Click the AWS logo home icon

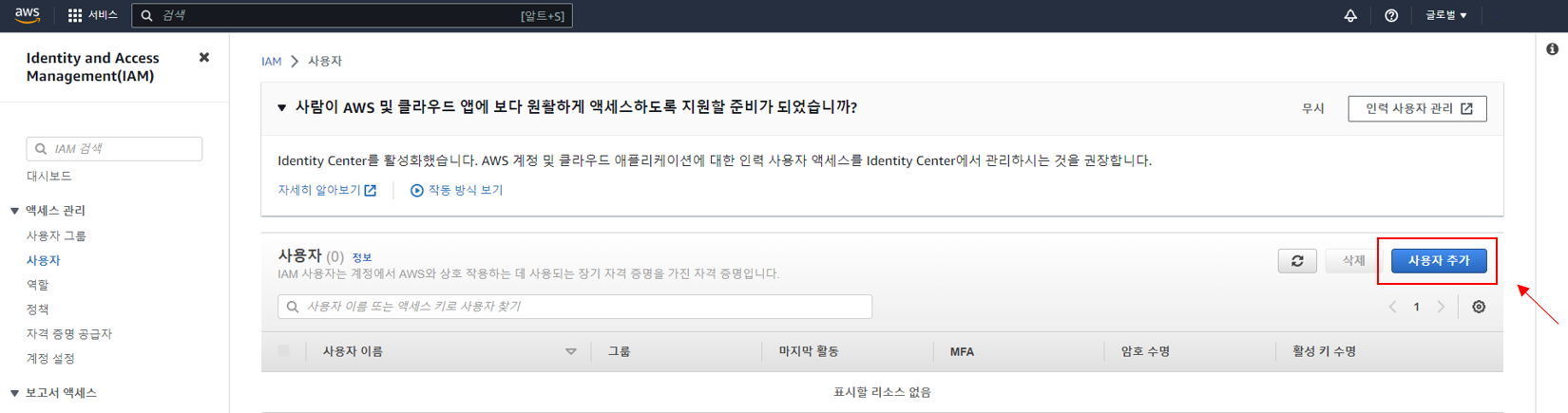pyautogui.click(x=28, y=15)
